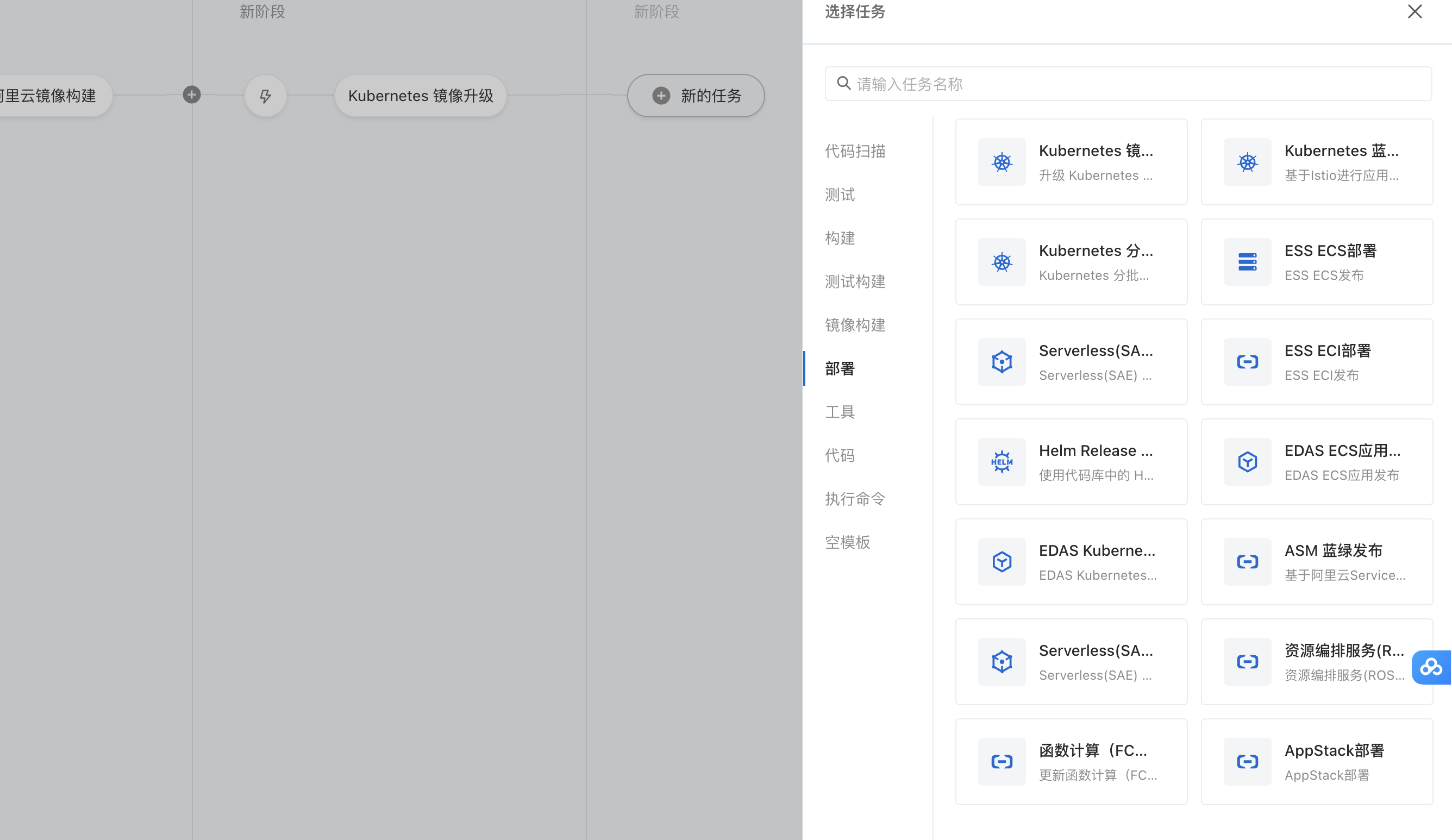Click the search magnifier icon
Viewport: 1452px width, 840px height.
[x=843, y=84]
